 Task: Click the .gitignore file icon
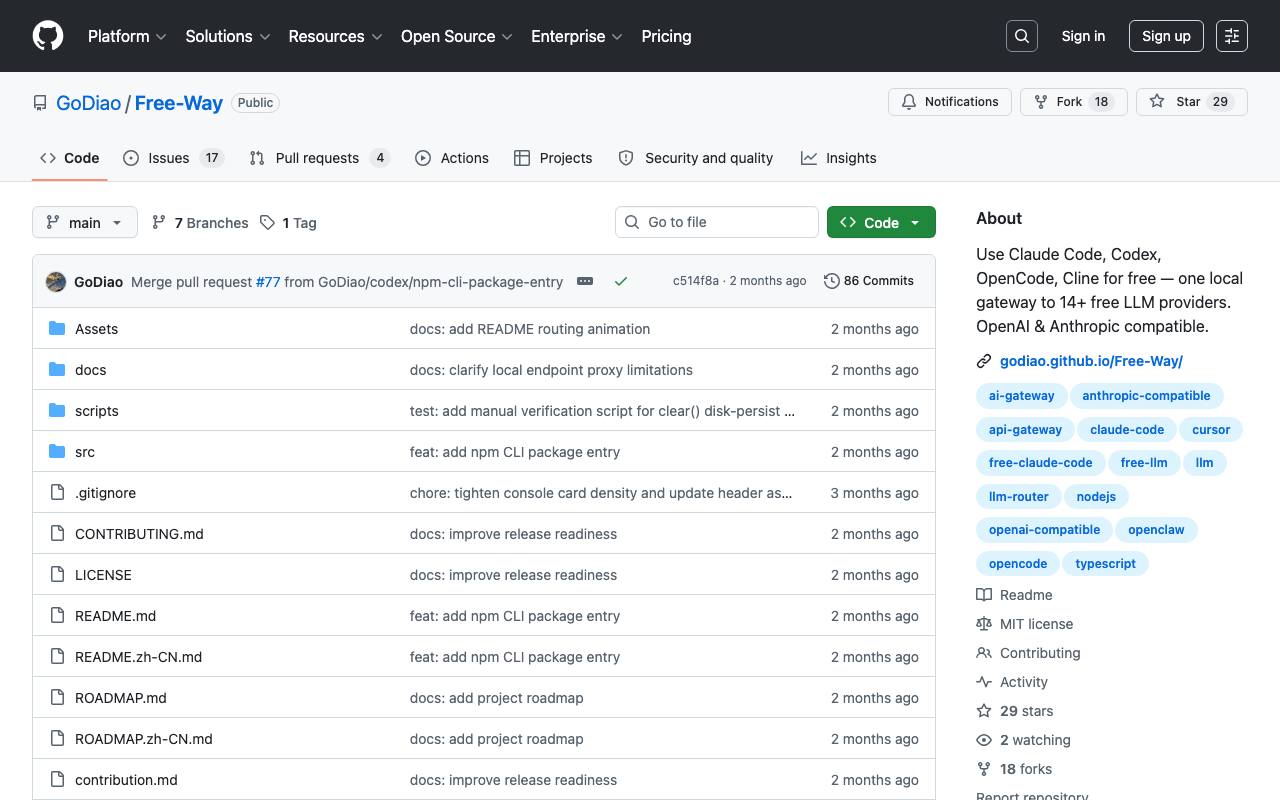click(x=57, y=492)
